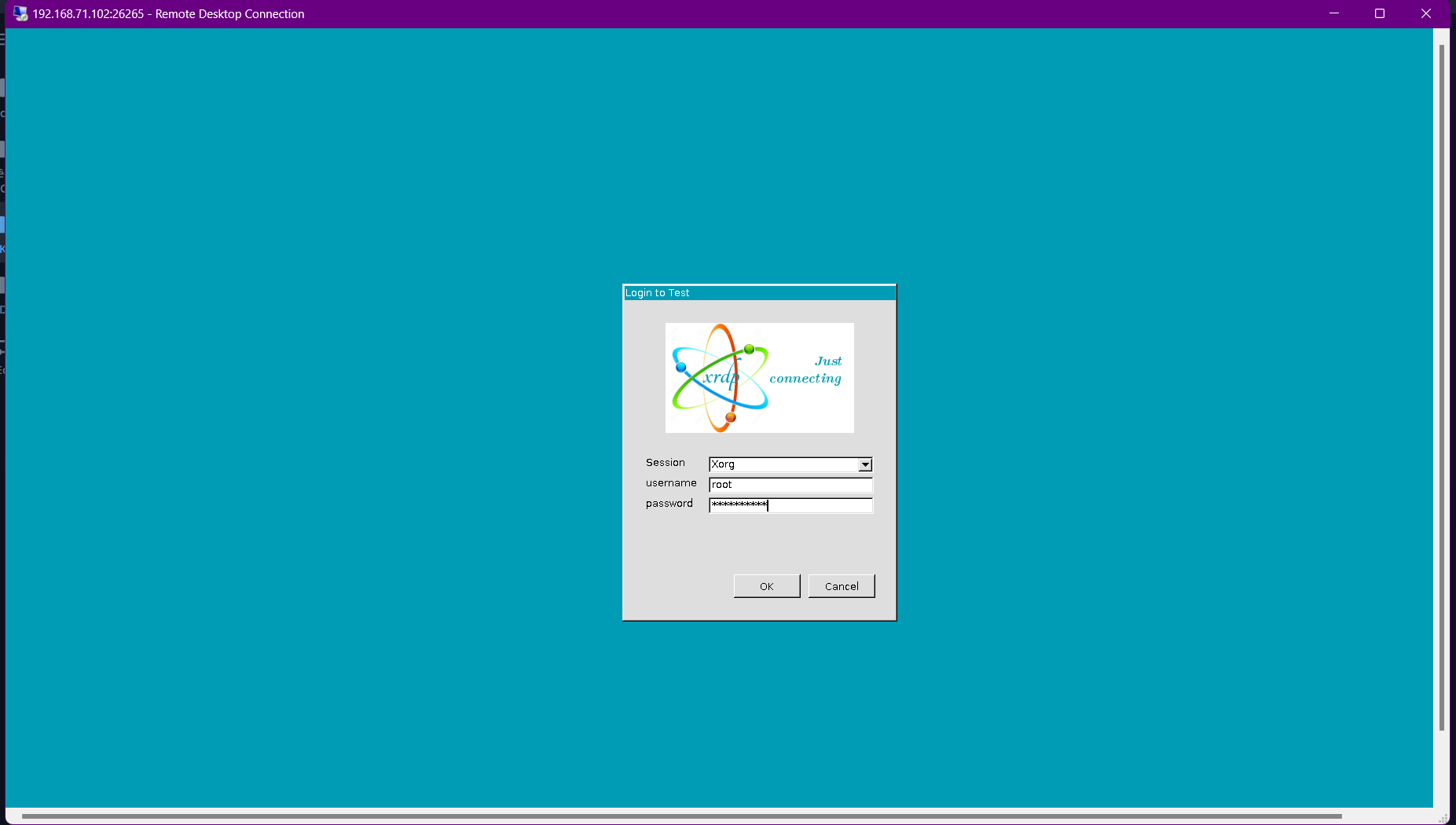1456x825 pixels.
Task: Click the password label text
Action: pos(669,504)
